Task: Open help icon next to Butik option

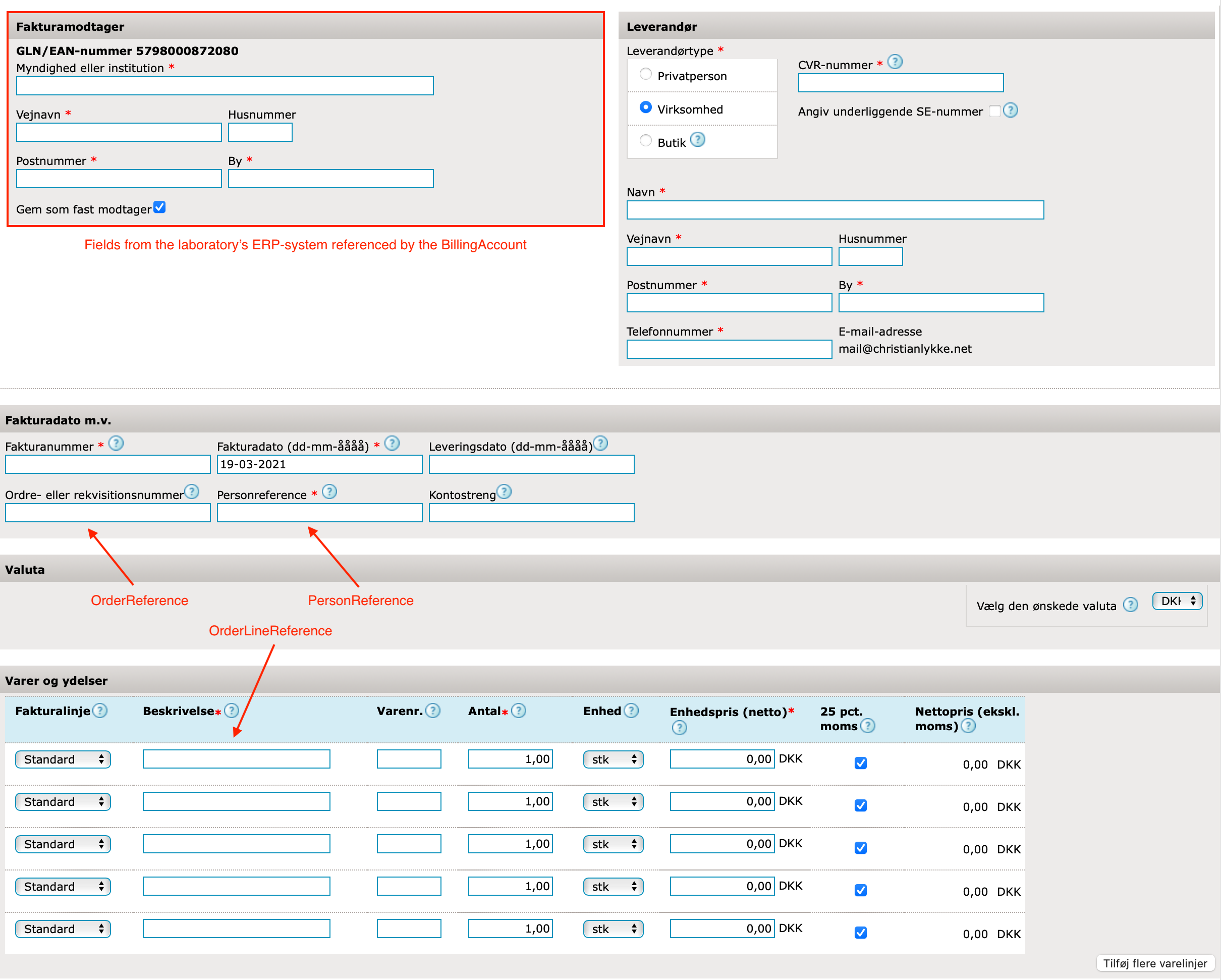Action: point(698,139)
